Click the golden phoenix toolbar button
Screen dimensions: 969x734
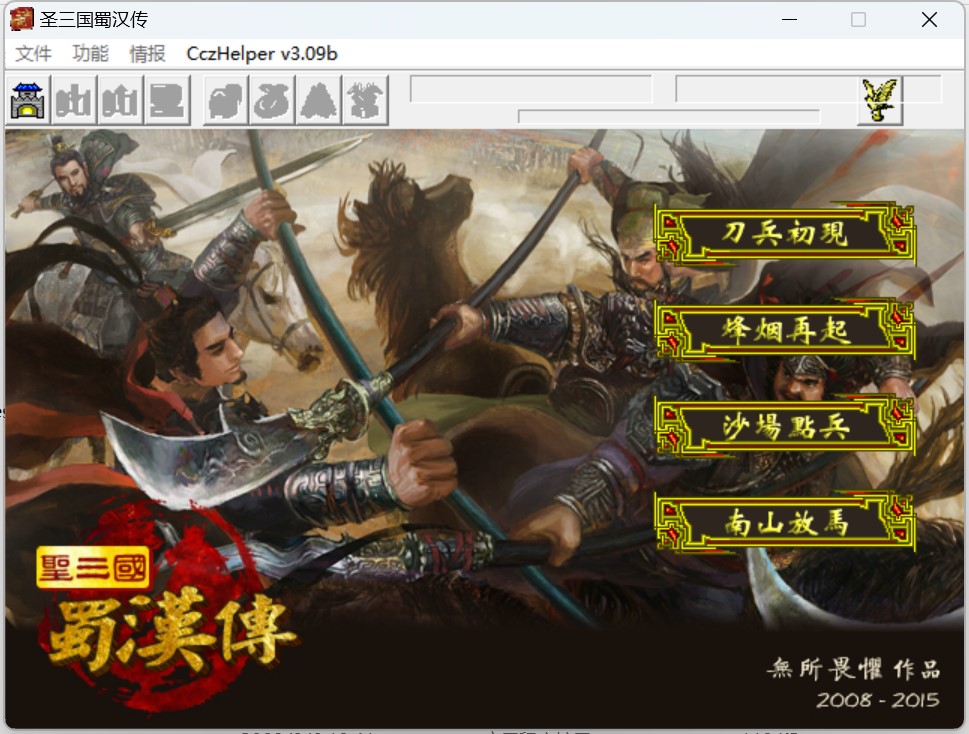pos(880,101)
